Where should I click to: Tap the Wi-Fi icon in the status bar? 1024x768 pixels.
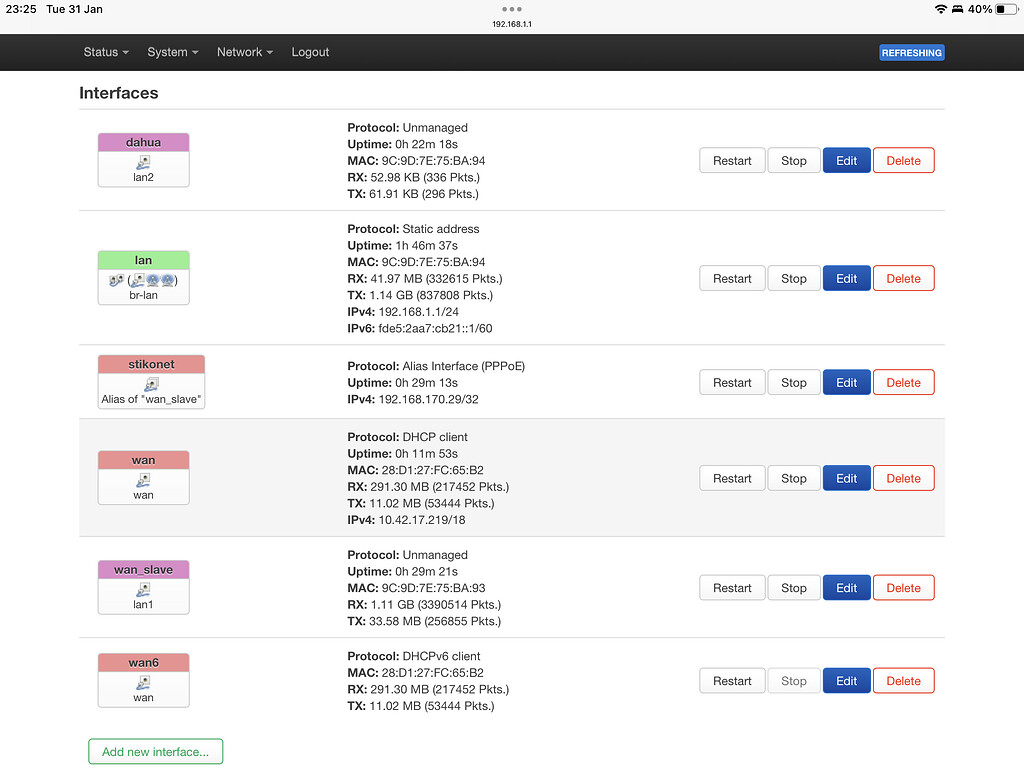tap(941, 9)
